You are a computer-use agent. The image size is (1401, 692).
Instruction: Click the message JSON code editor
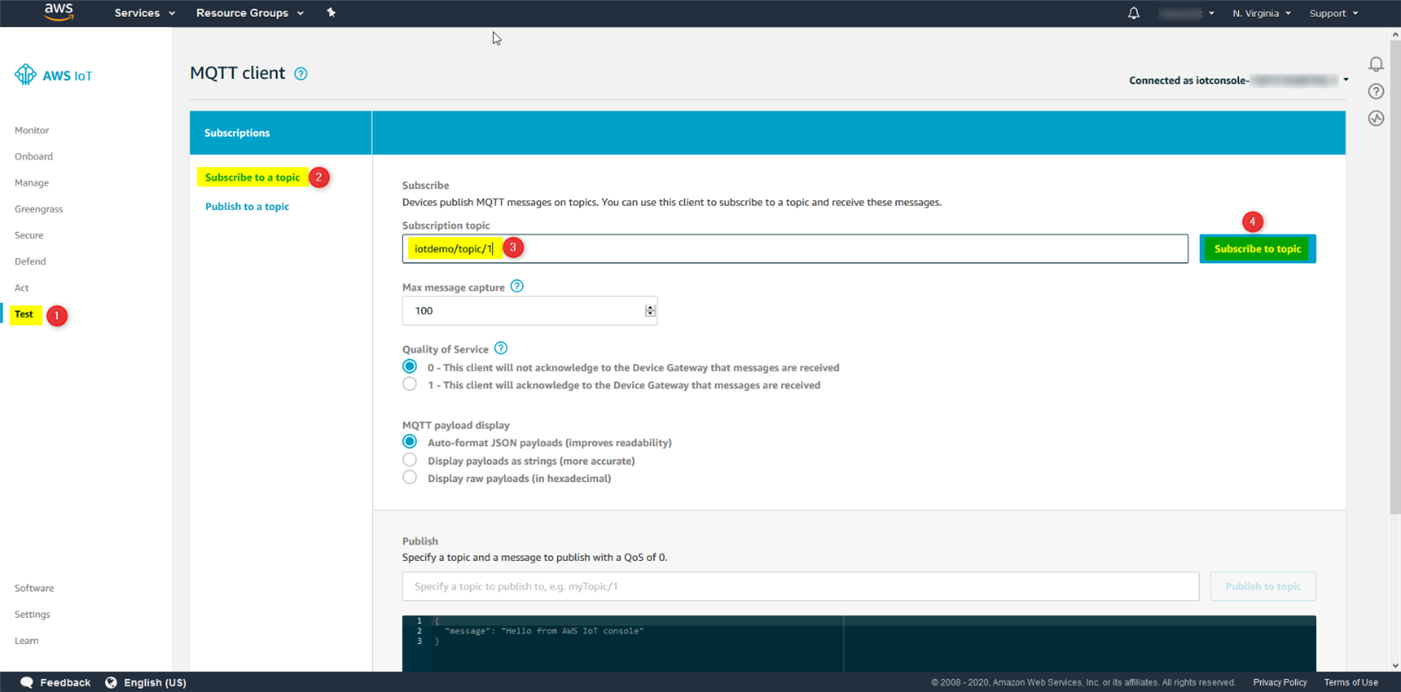click(x=859, y=643)
